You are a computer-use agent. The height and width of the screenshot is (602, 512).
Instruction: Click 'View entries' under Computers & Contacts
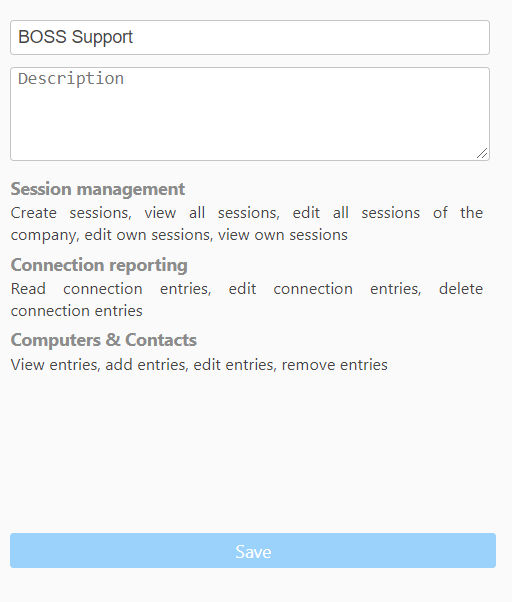tap(55, 365)
